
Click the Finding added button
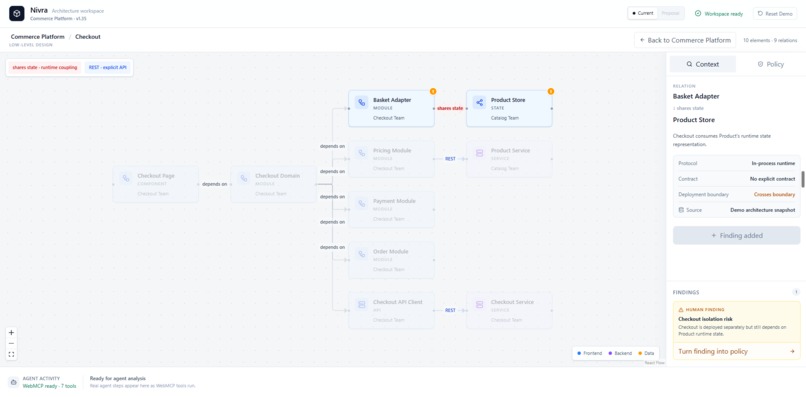(737, 236)
